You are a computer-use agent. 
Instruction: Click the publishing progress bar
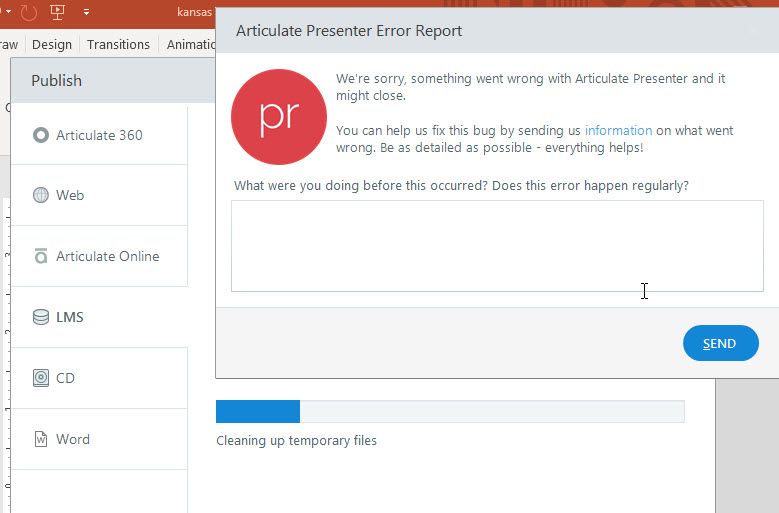450,411
